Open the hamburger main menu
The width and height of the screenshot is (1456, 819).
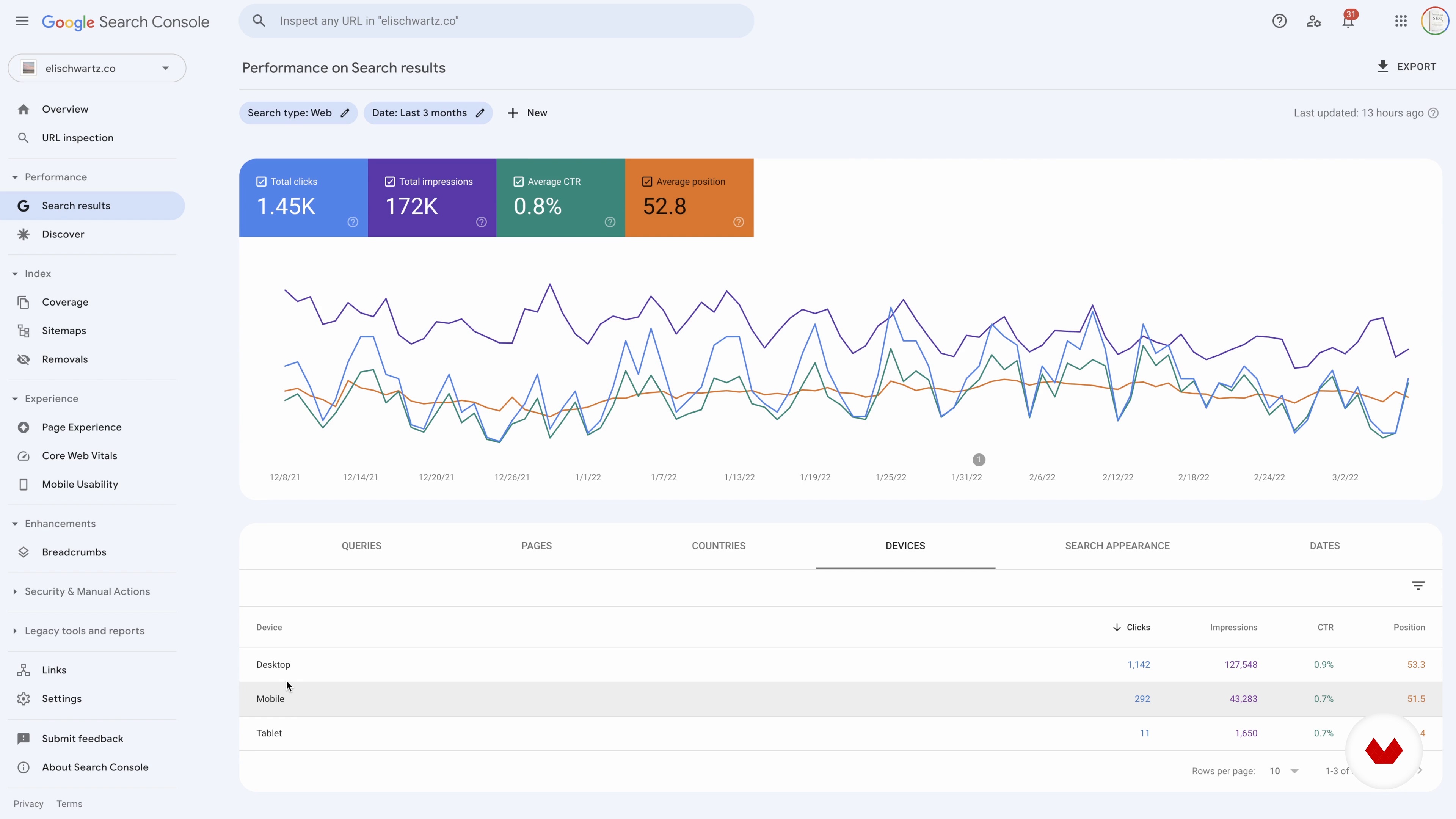tap(22, 22)
